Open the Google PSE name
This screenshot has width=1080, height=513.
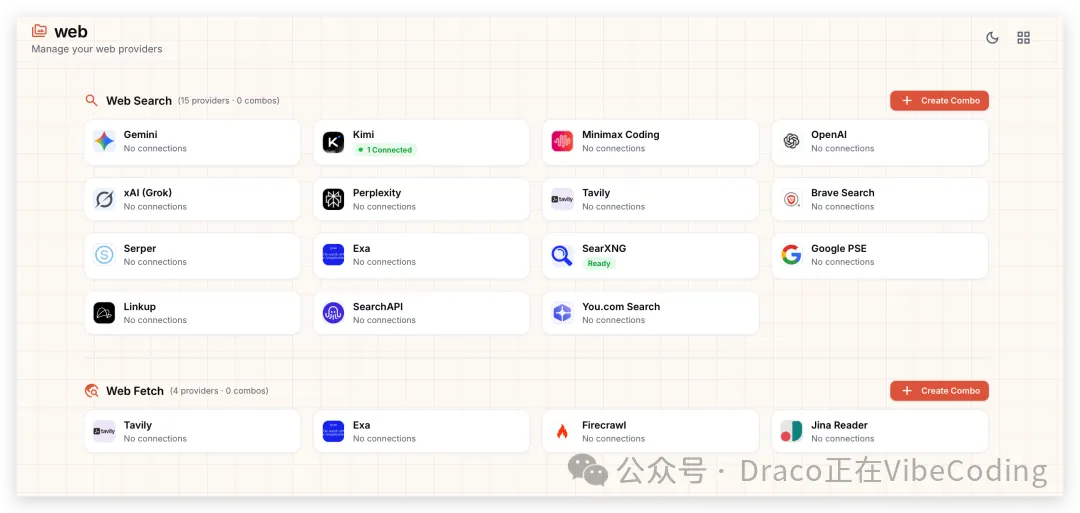839,249
